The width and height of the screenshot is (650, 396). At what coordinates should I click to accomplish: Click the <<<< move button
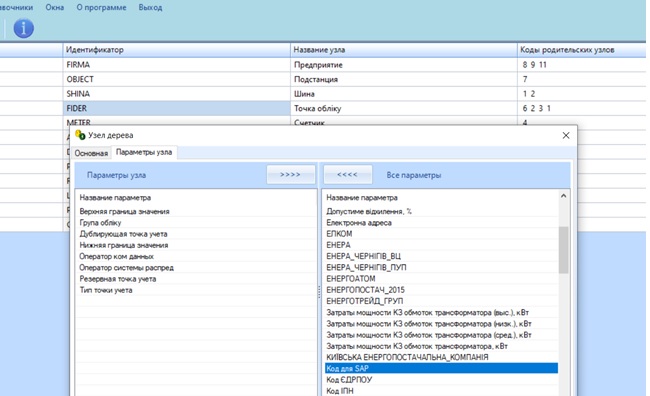click(x=347, y=175)
